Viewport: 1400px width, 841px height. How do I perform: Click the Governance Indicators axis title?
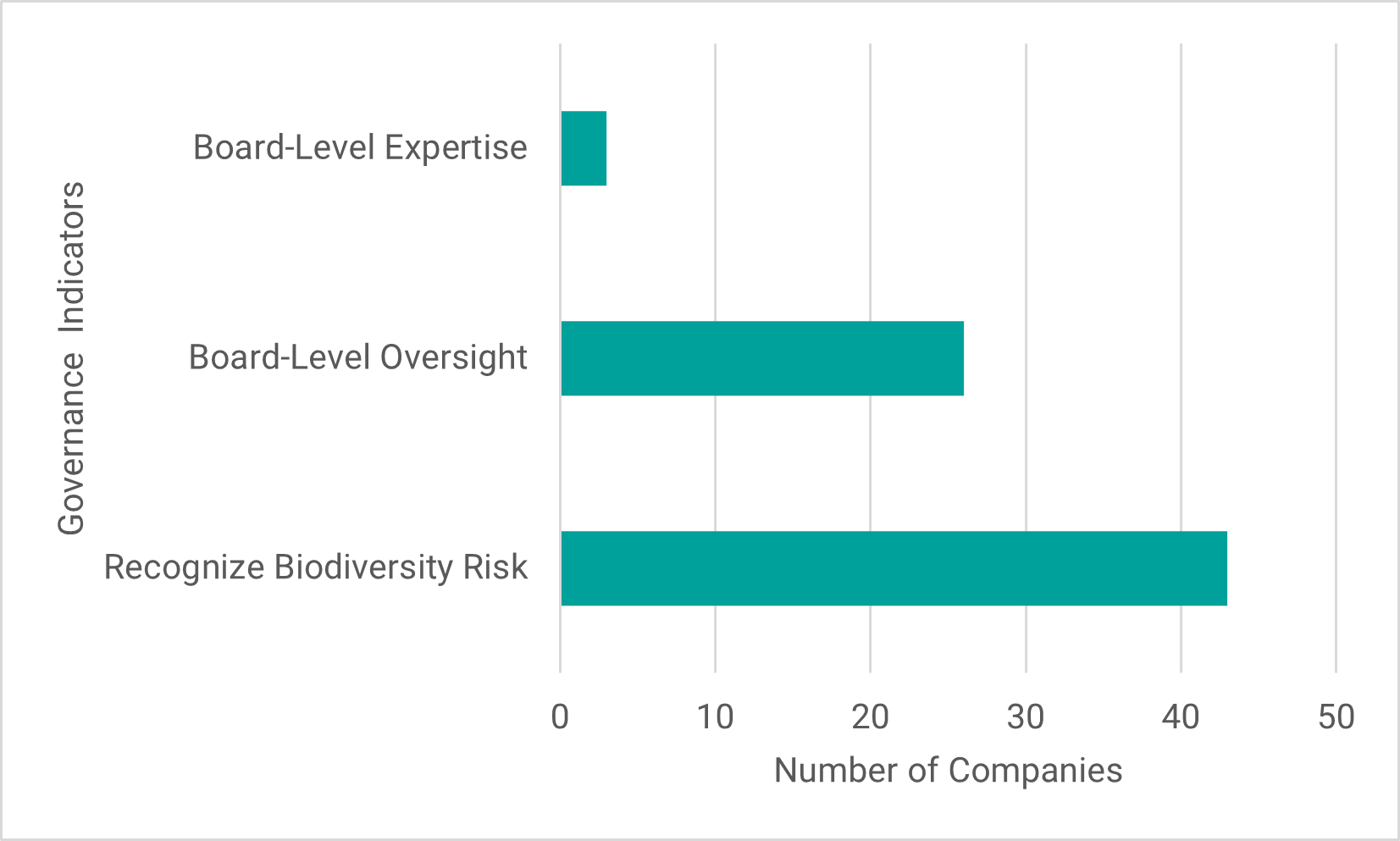click(x=72, y=357)
